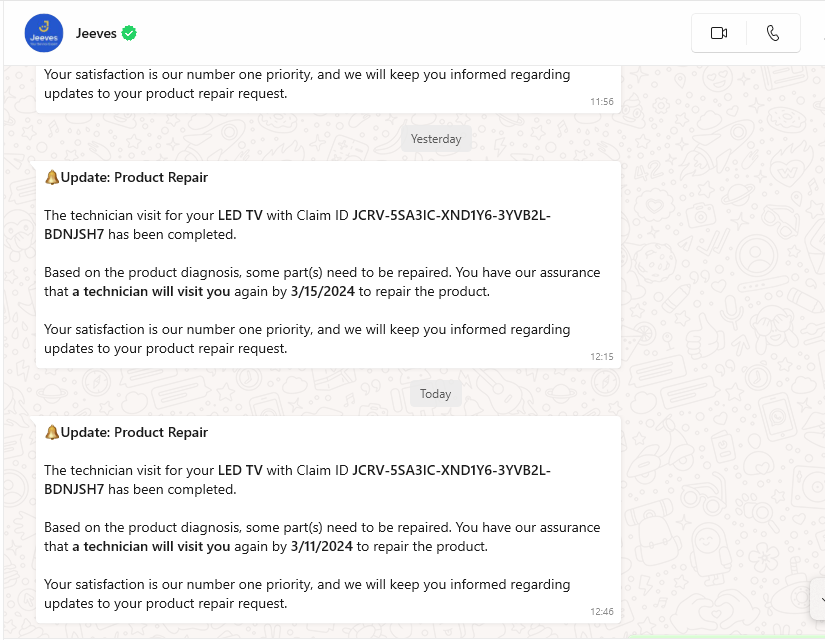Click the bell emoji in today's update
The height and width of the screenshot is (640, 825).
point(50,432)
